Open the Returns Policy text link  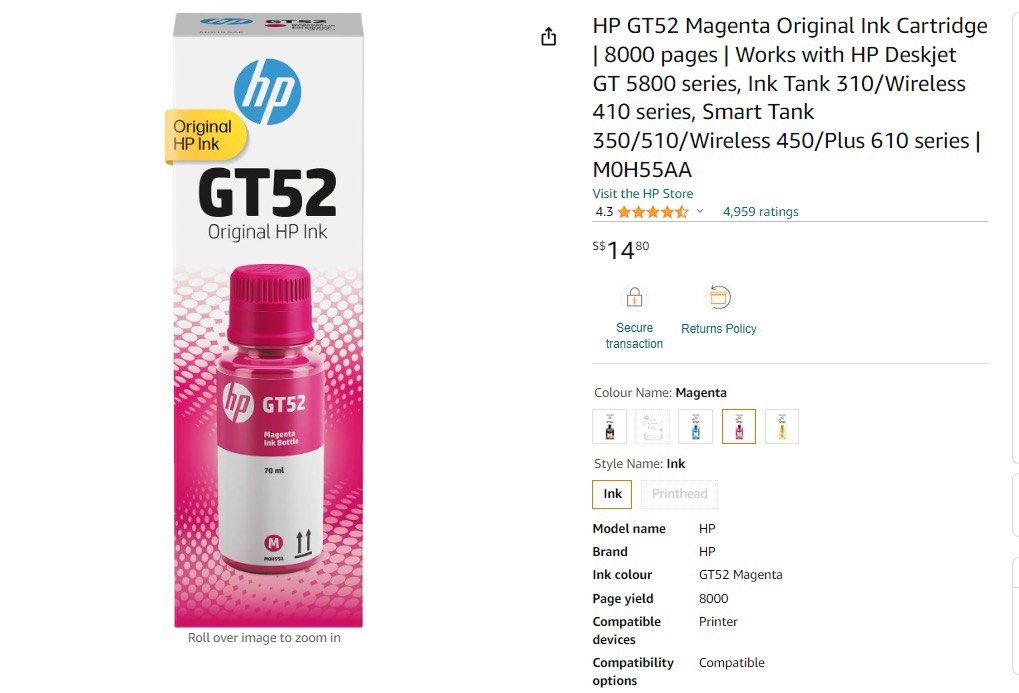pyautogui.click(x=719, y=328)
